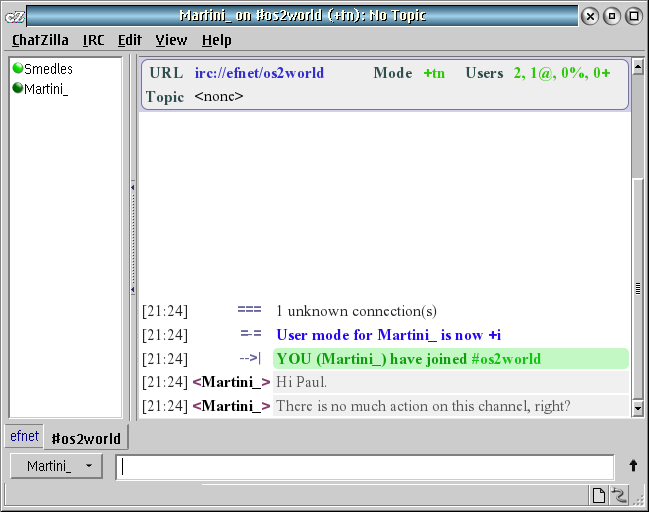The width and height of the screenshot is (649, 512).
Task: Click the window close X button
Action: tap(590, 17)
